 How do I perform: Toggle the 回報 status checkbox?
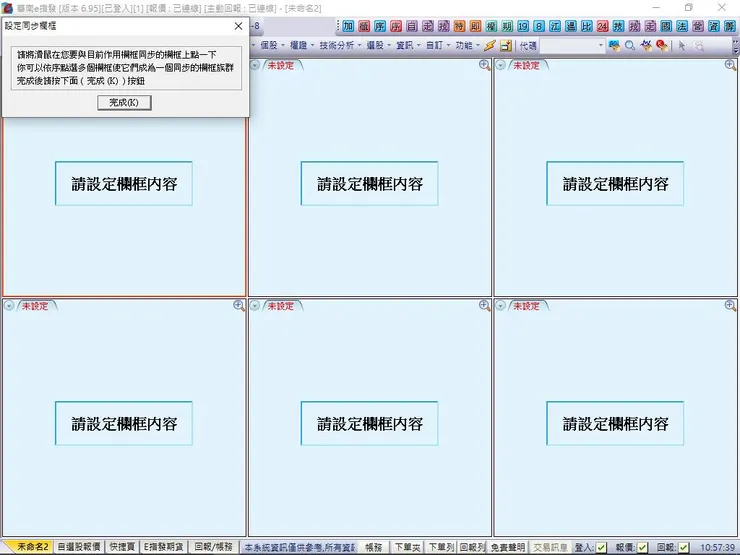click(683, 547)
